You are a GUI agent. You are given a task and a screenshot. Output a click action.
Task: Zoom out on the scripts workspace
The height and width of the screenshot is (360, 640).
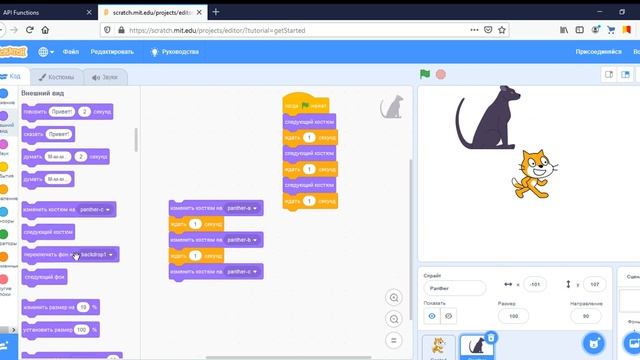click(x=394, y=319)
